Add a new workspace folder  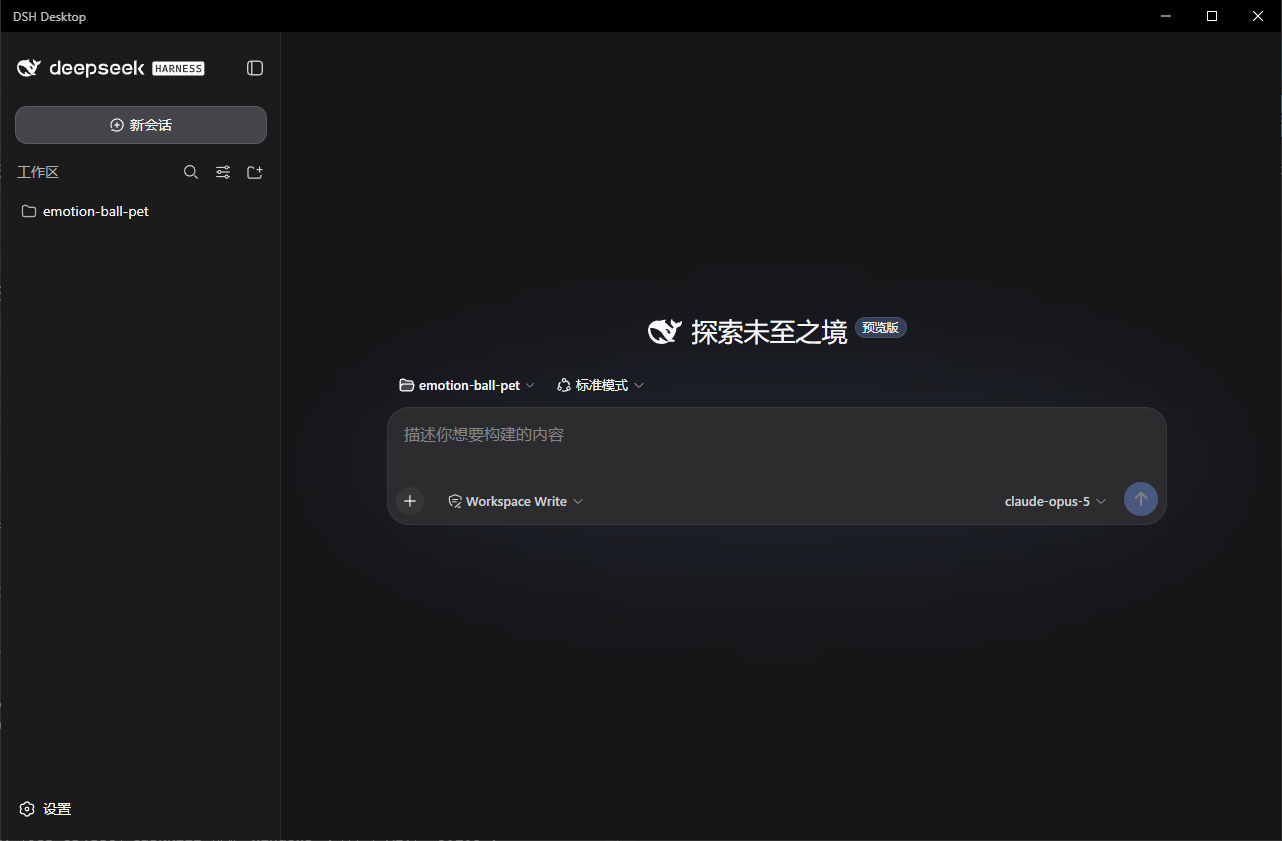[255, 172]
